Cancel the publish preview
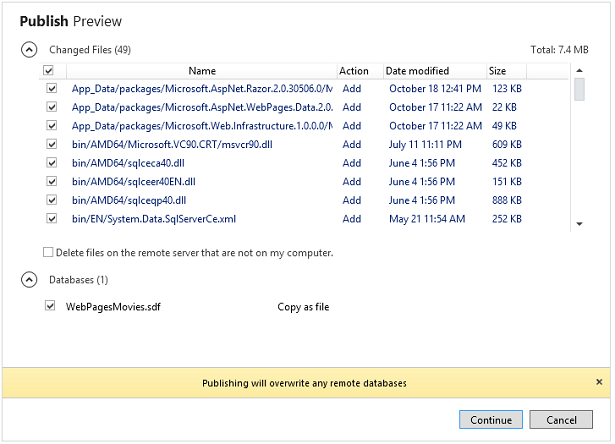The width and height of the screenshot is (615, 444). (568, 420)
